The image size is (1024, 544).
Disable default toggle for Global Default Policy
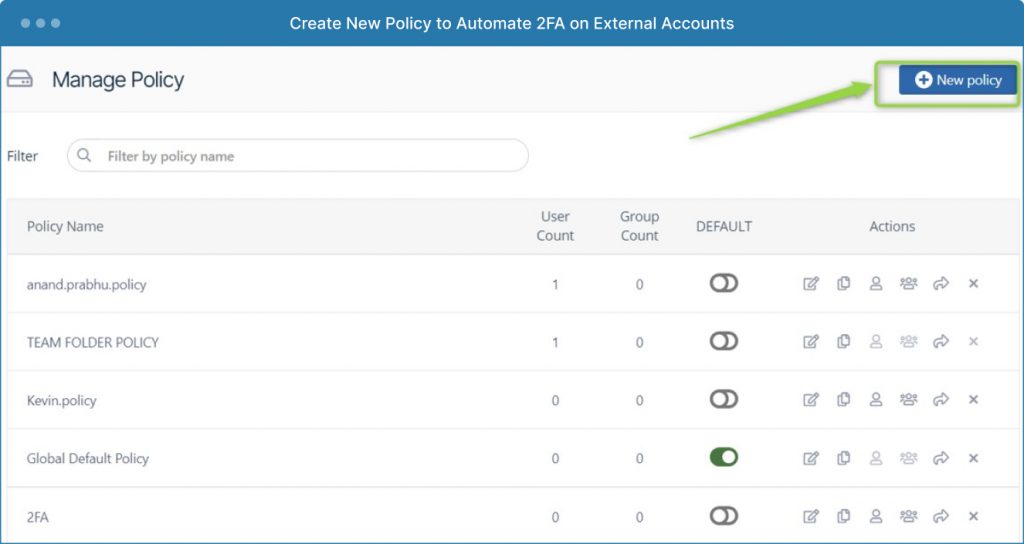pyautogui.click(x=724, y=457)
